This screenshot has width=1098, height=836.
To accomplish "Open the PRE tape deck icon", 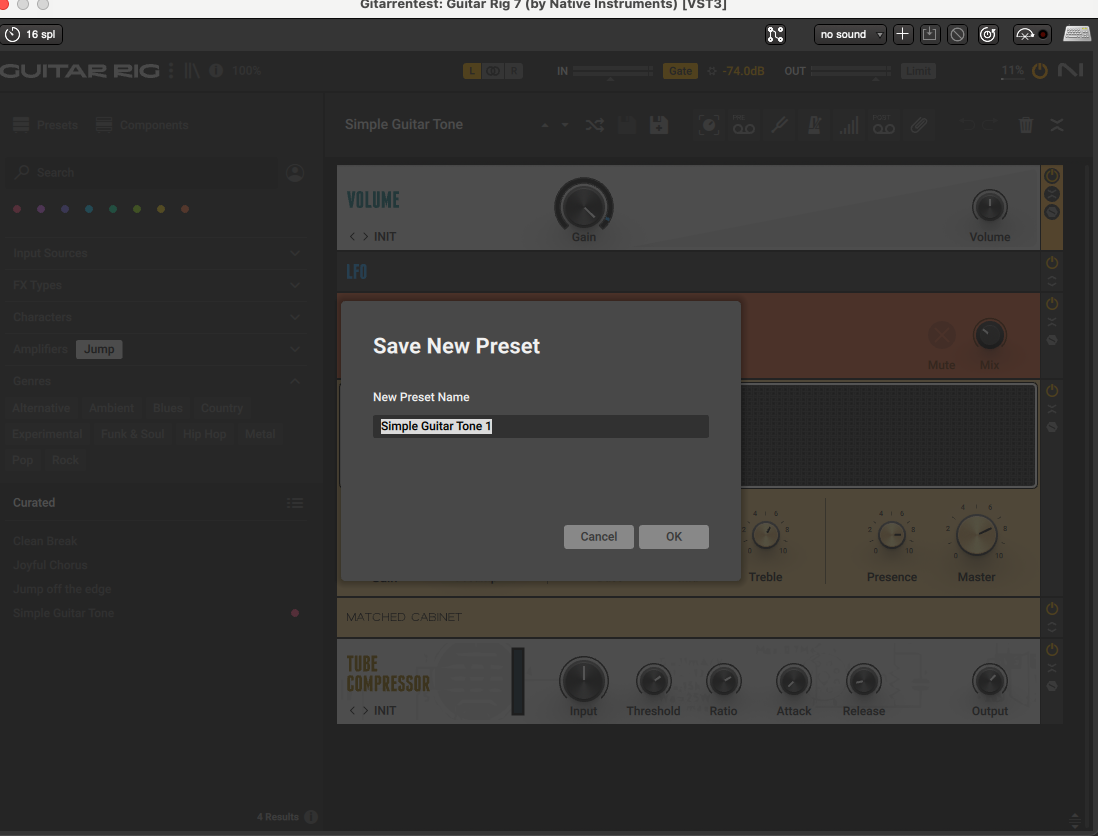I will pyautogui.click(x=744, y=125).
